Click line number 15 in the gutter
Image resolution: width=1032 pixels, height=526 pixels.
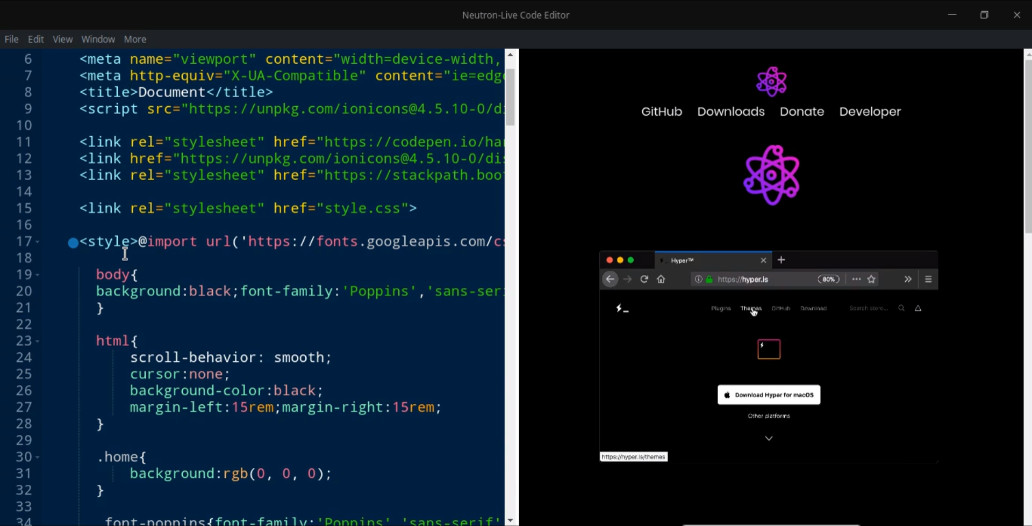(24, 208)
